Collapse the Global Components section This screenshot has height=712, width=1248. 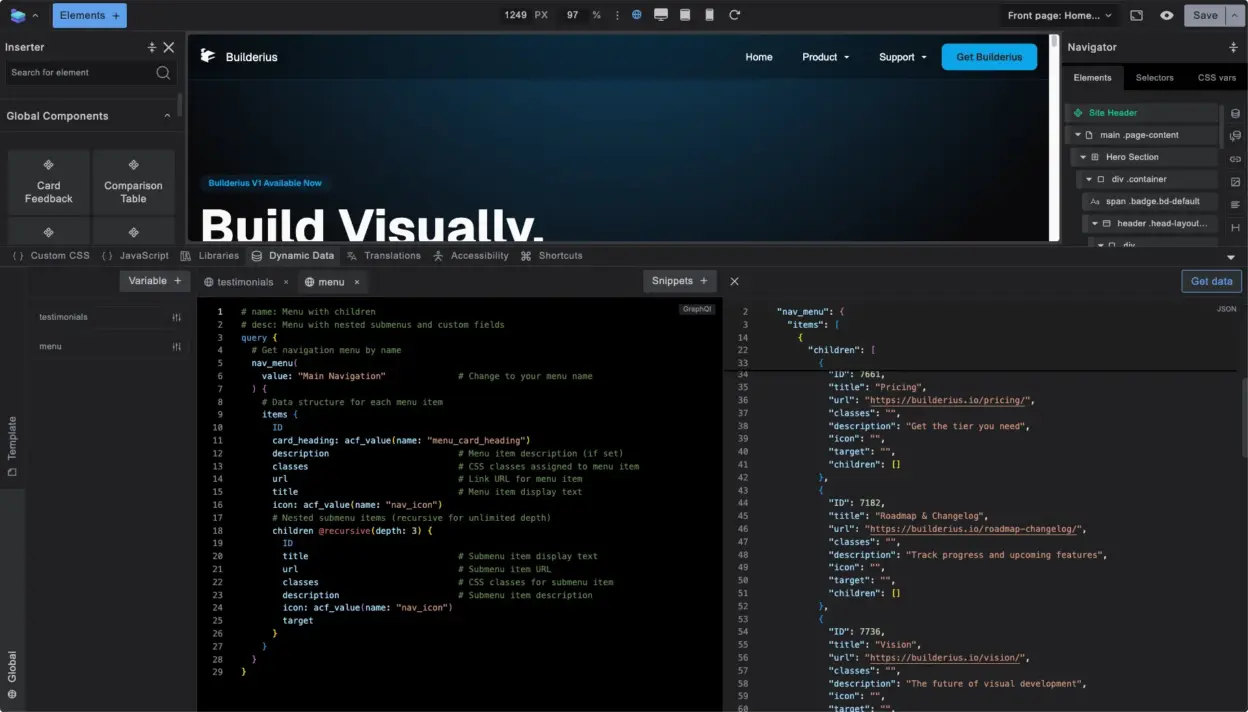(166, 115)
